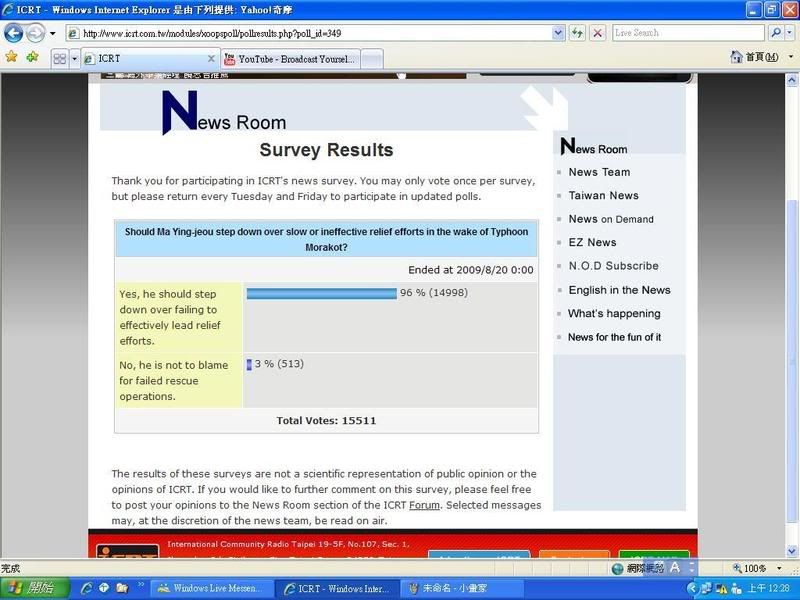Click the 100% zoom level button
The width and height of the screenshot is (800, 600).
[750, 568]
